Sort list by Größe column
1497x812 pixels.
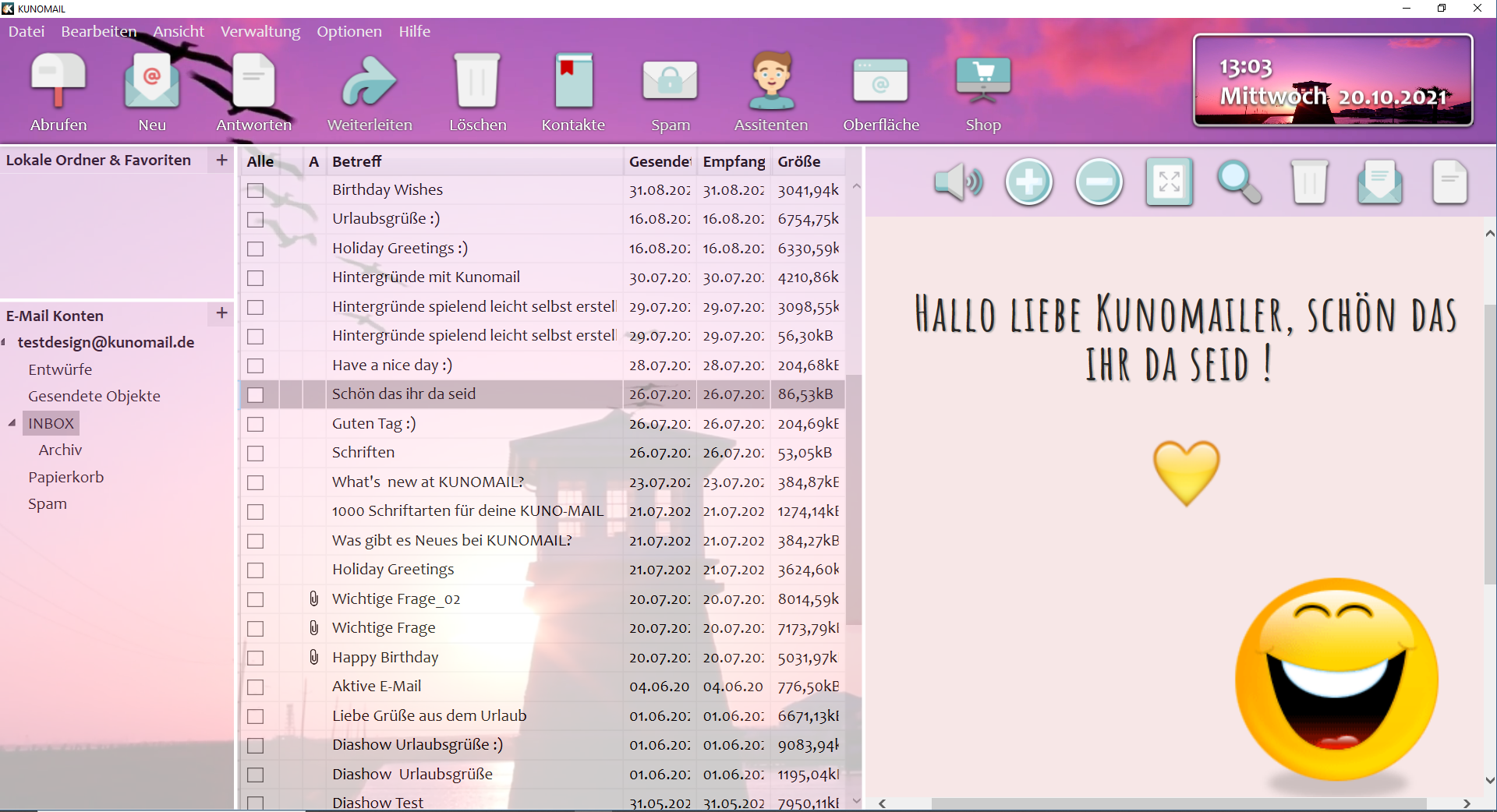[x=808, y=161]
